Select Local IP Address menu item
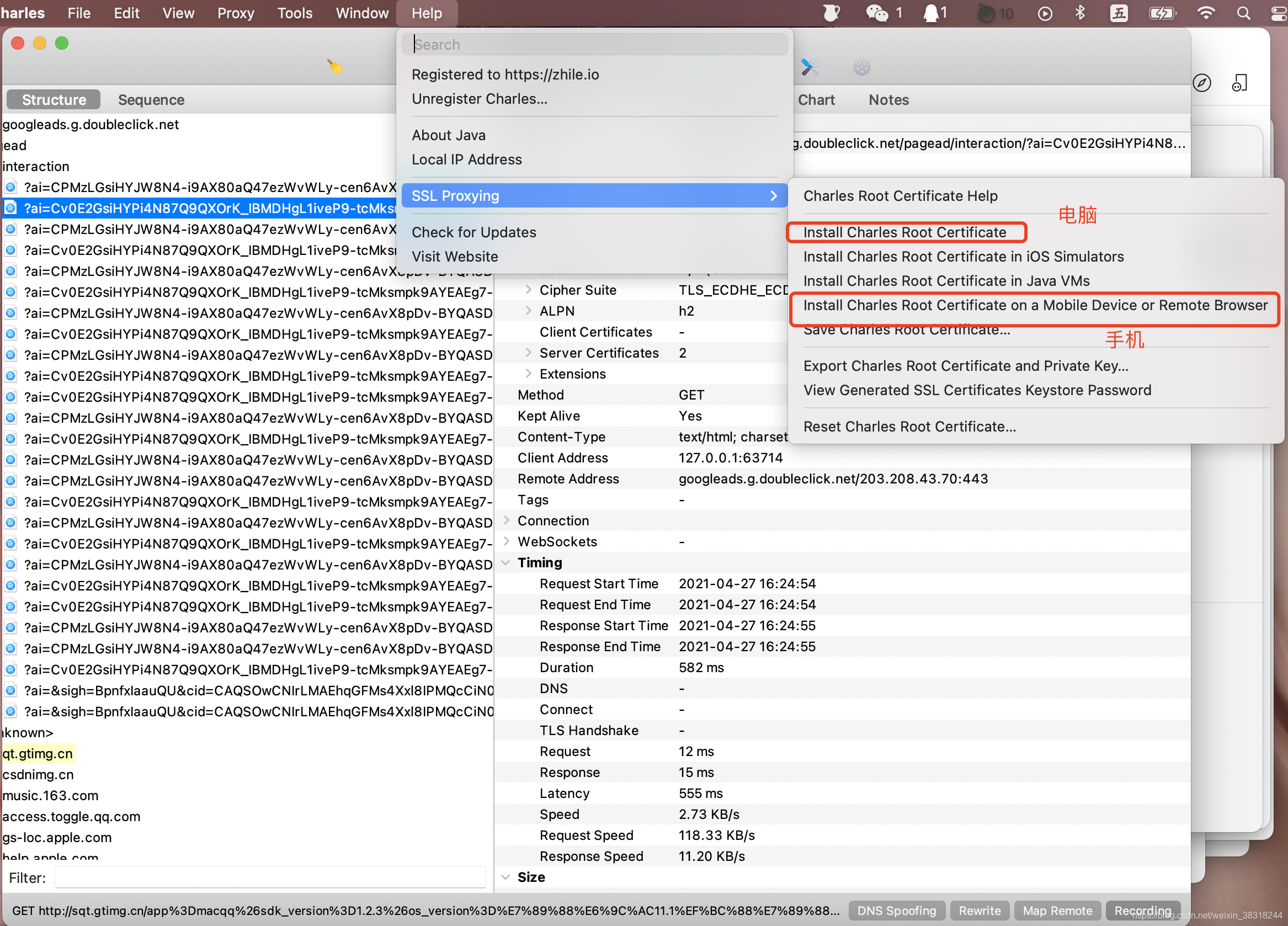The height and width of the screenshot is (926, 1288). 466,159
